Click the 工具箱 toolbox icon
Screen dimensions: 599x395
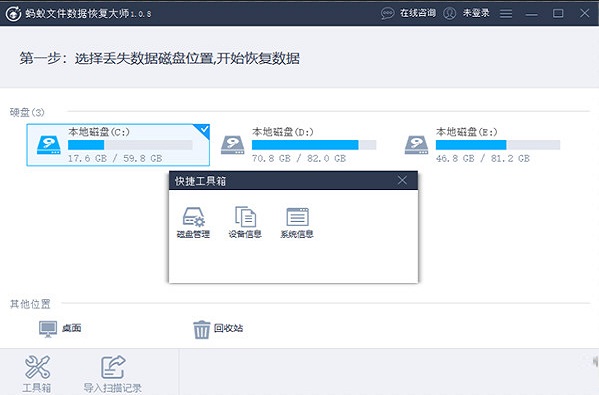[x=37, y=367]
